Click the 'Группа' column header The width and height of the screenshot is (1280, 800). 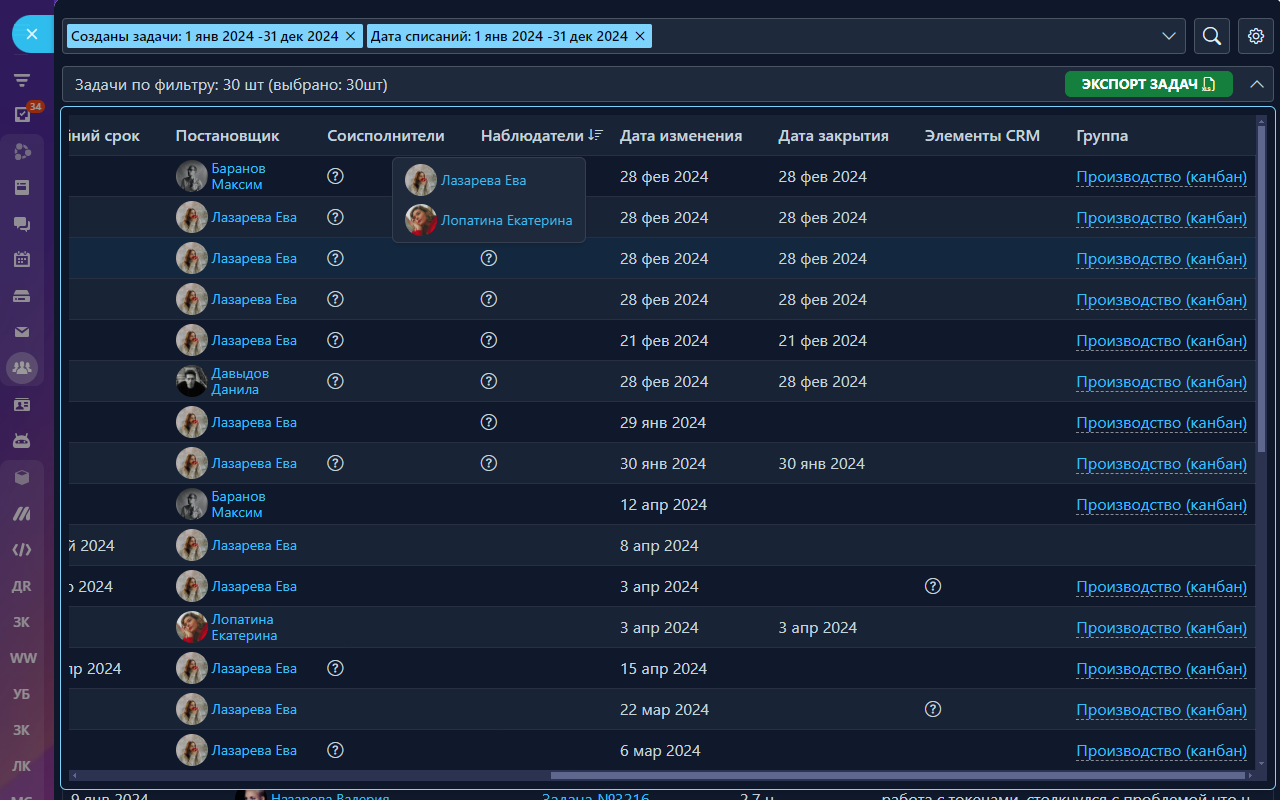1102,136
